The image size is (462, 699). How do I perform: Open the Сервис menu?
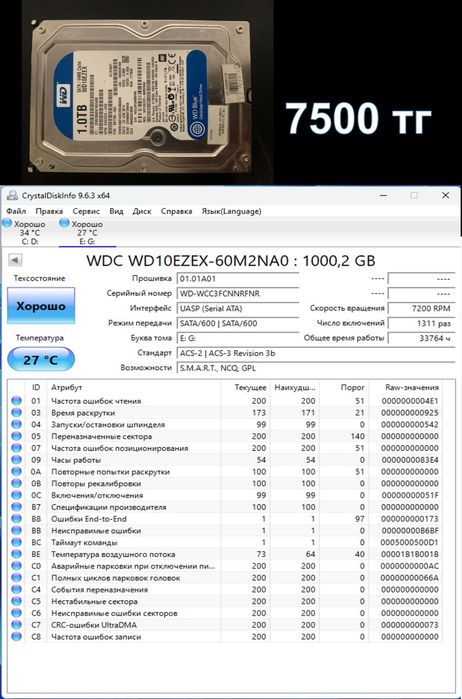pos(86,211)
